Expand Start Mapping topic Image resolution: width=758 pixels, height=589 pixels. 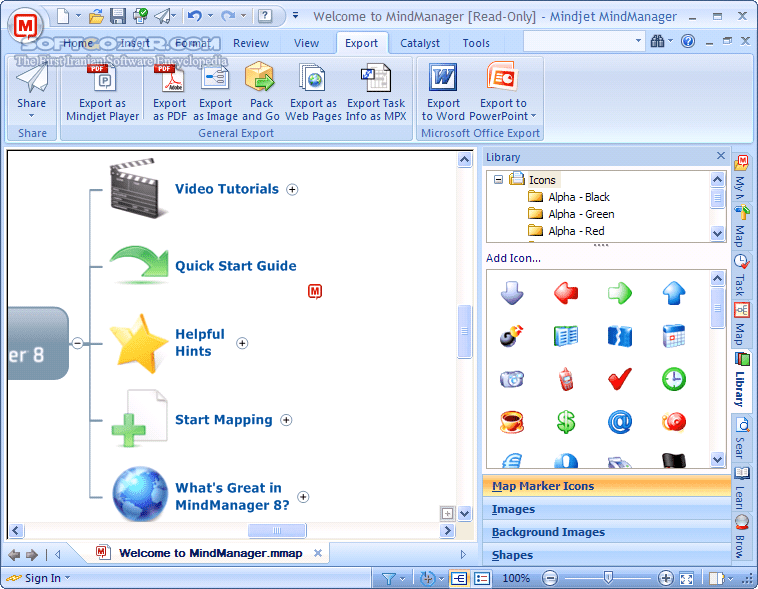286,420
